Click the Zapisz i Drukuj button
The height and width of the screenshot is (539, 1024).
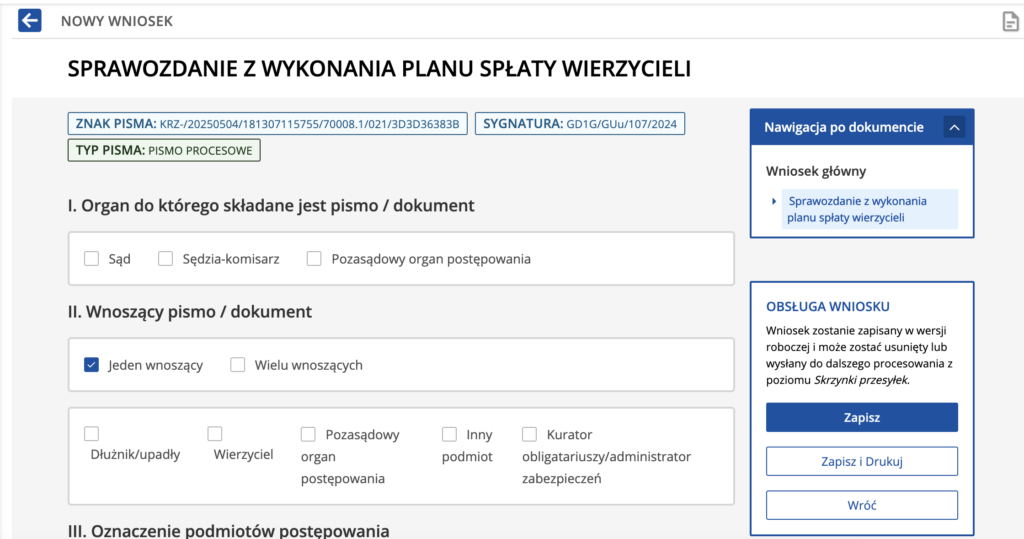tap(861, 461)
